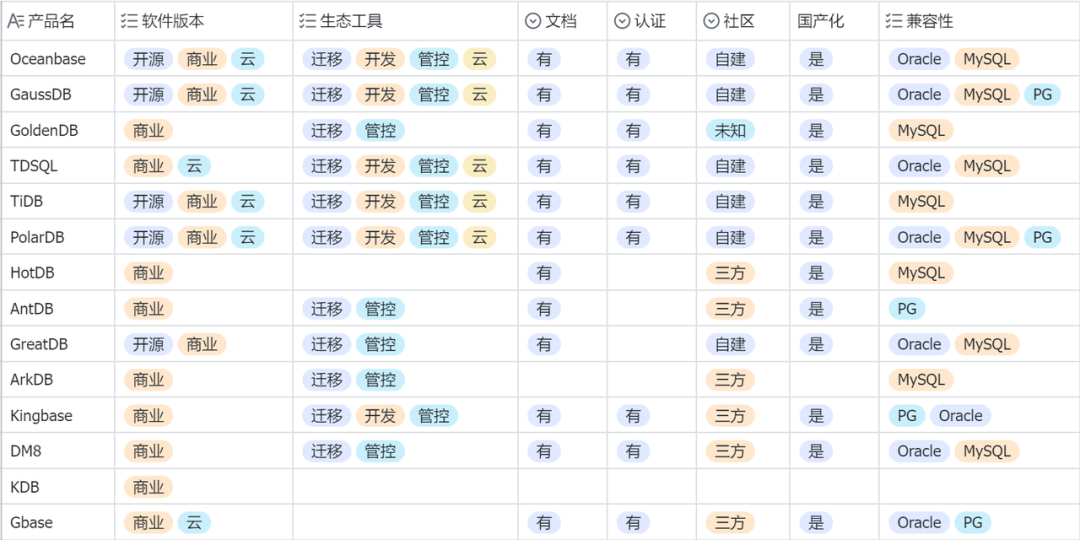Image resolution: width=1080 pixels, height=540 pixels.
Task: Open the 有 文档 value in HotDB row
Action: [x=544, y=273]
